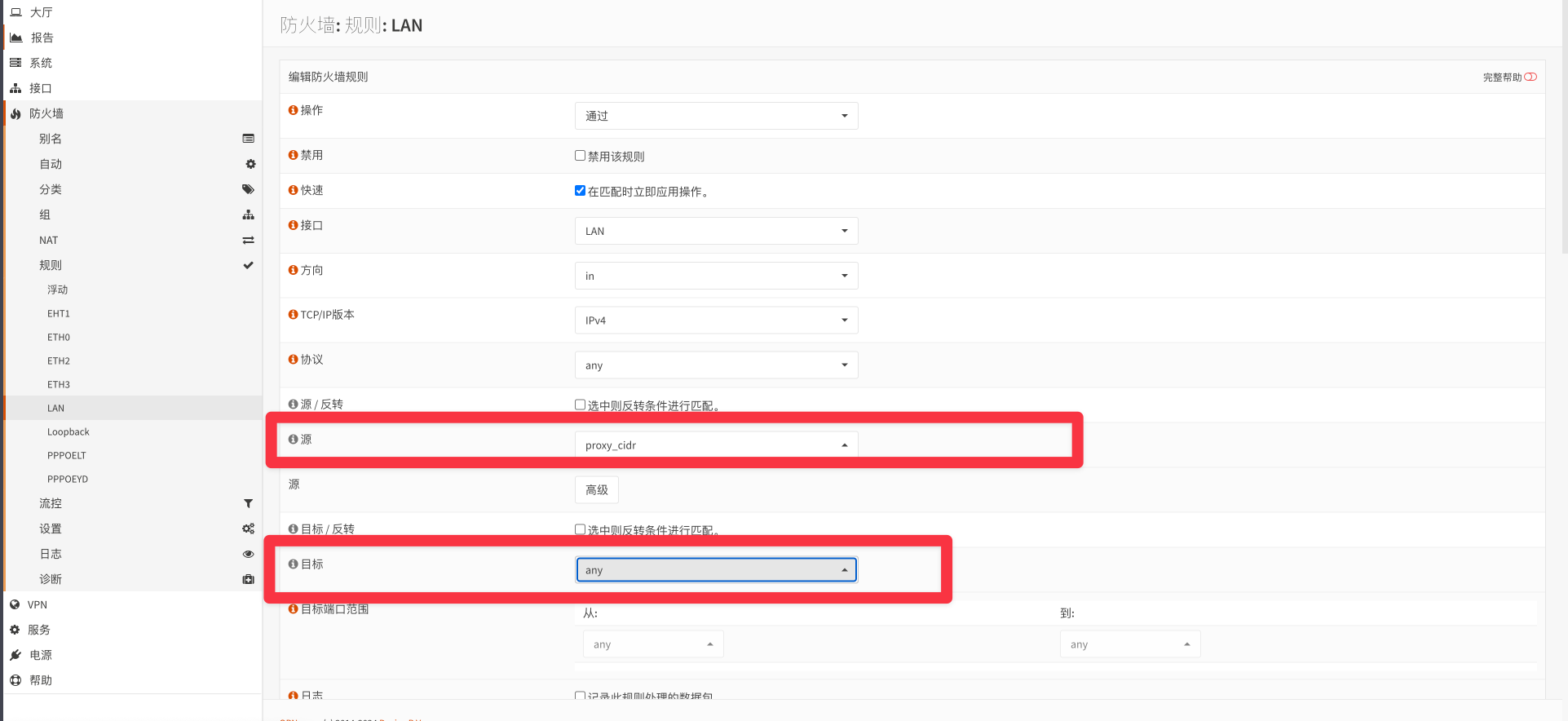
Task: Click the flame icon next to 防火墙
Action: pyautogui.click(x=15, y=113)
